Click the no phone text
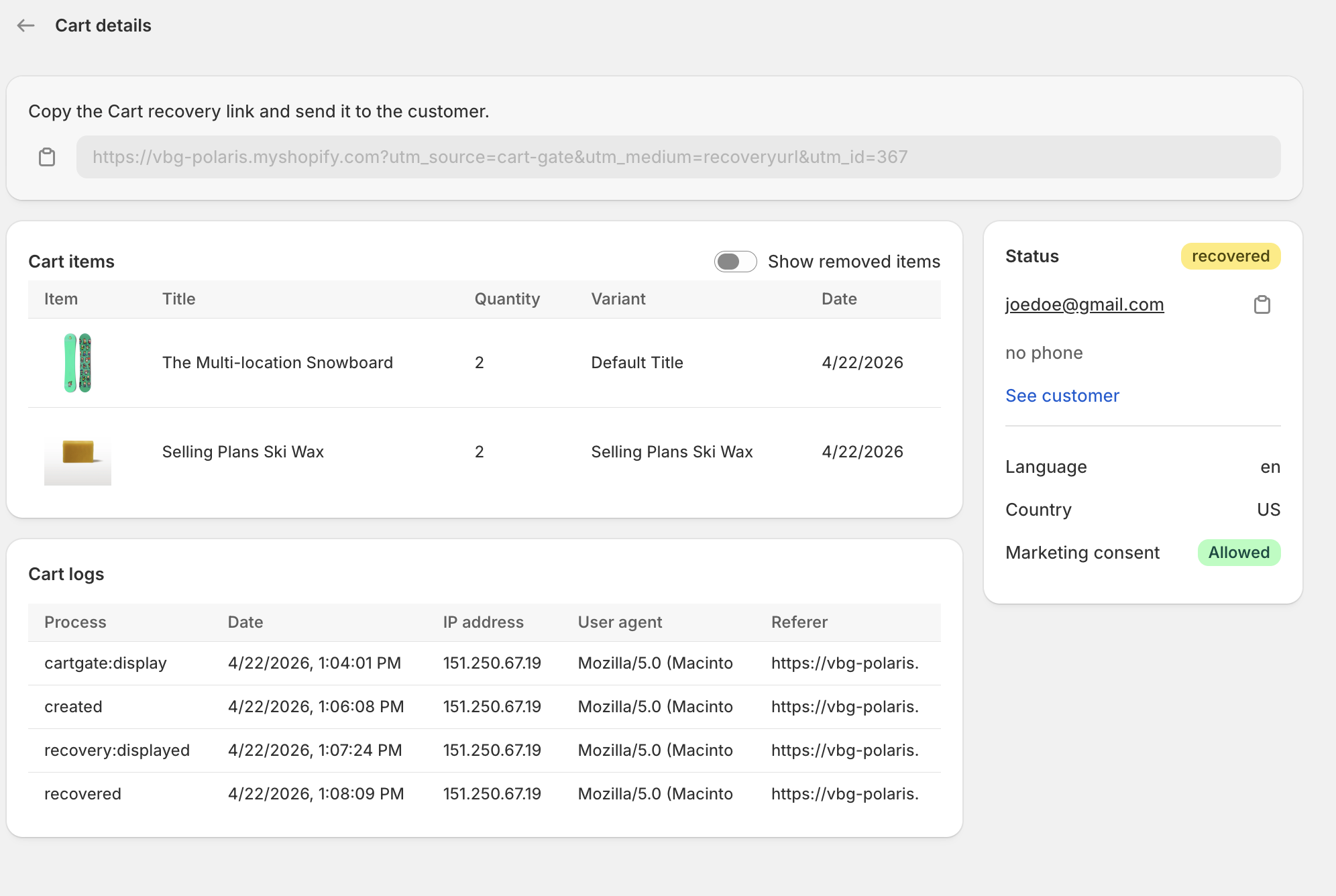This screenshot has height=896, width=1336. 1044,353
